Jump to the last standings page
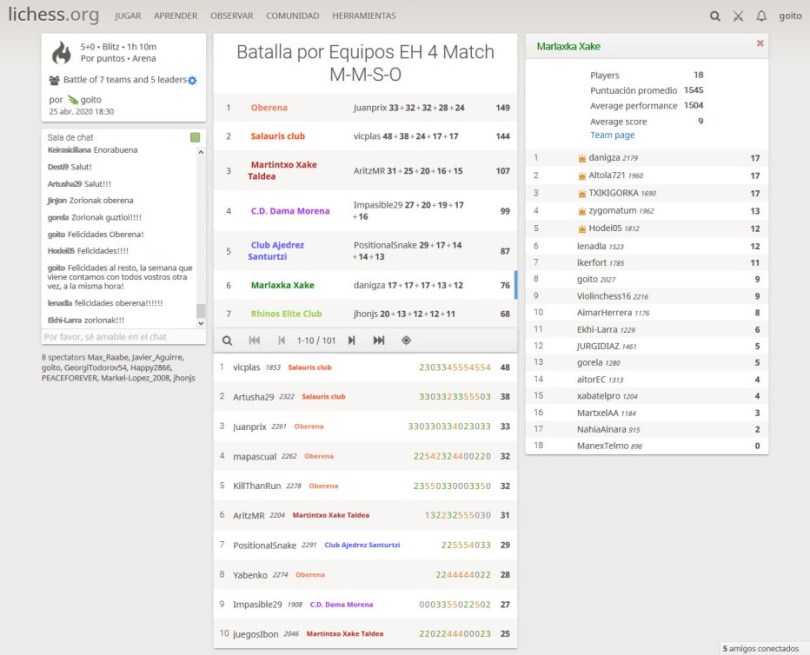Viewport: 810px width, 655px height. pos(379,340)
